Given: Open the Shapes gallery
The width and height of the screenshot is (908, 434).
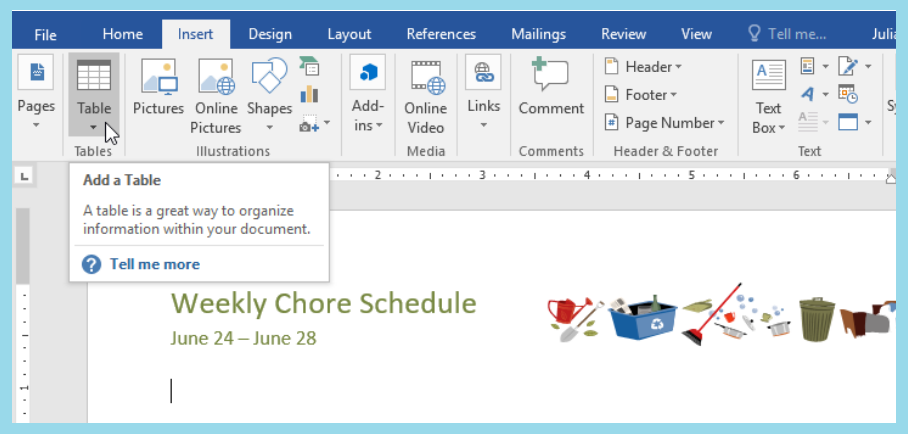Looking at the screenshot, I should pyautogui.click(x=269, y=94).
